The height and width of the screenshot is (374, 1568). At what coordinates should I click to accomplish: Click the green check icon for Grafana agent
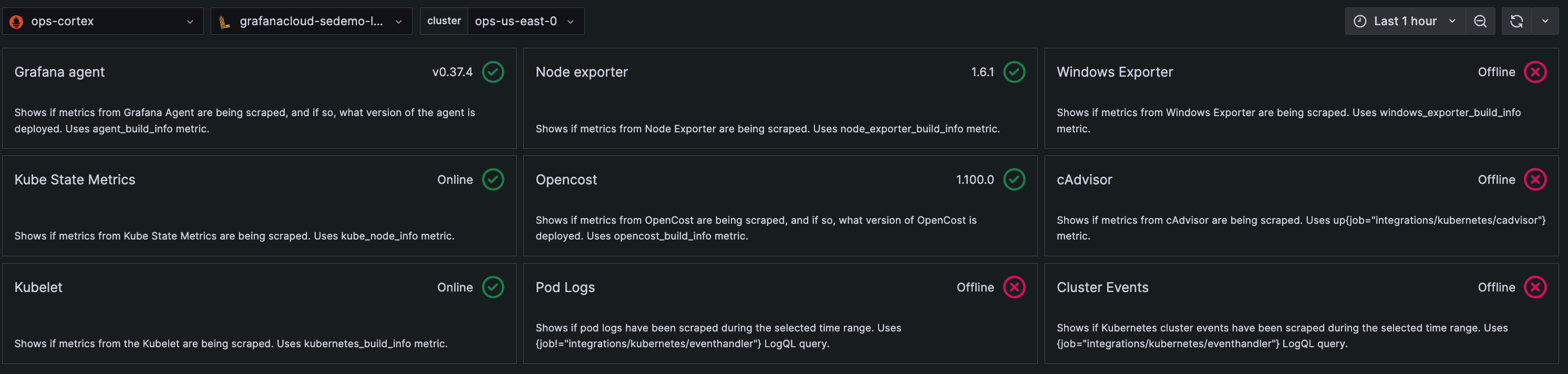point(492,72)
